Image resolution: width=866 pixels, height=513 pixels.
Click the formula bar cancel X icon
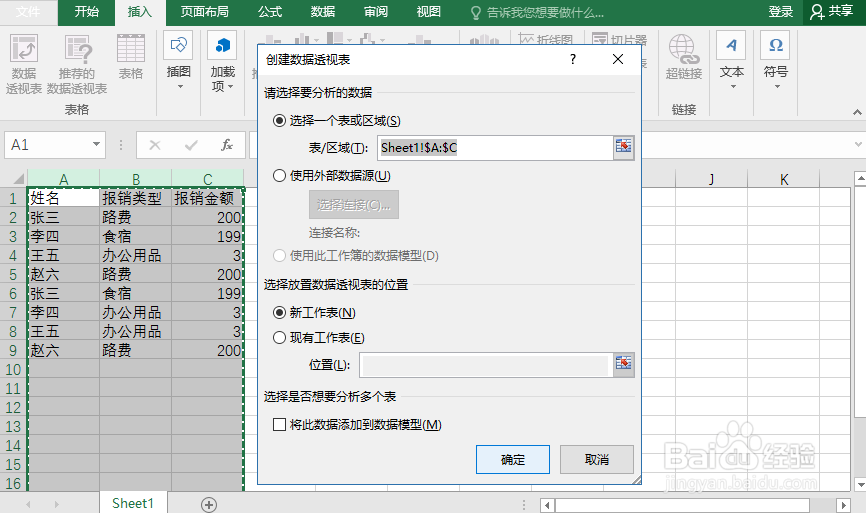tap(155, 145)
